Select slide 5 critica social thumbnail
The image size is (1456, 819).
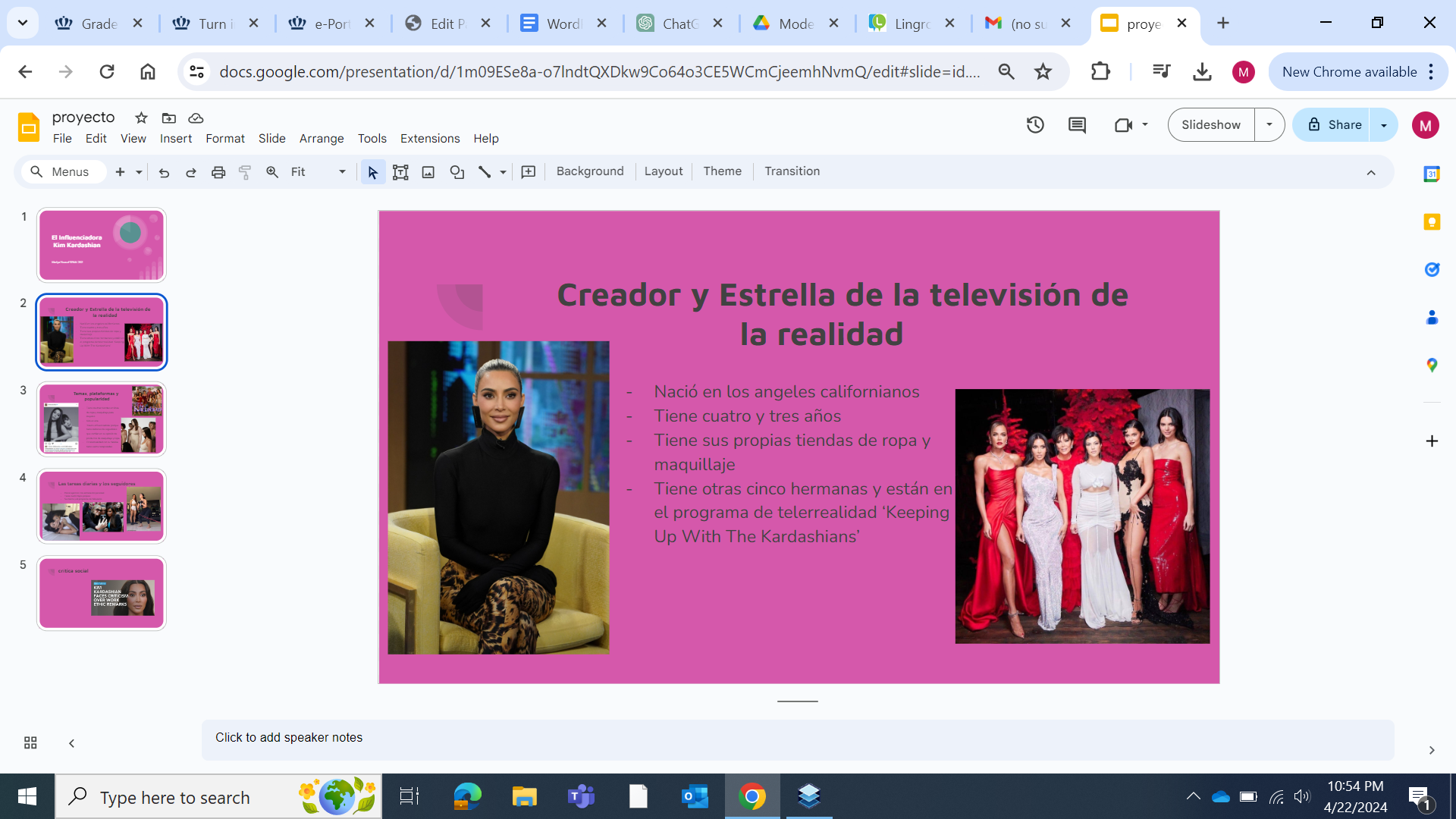pos(102,594)
